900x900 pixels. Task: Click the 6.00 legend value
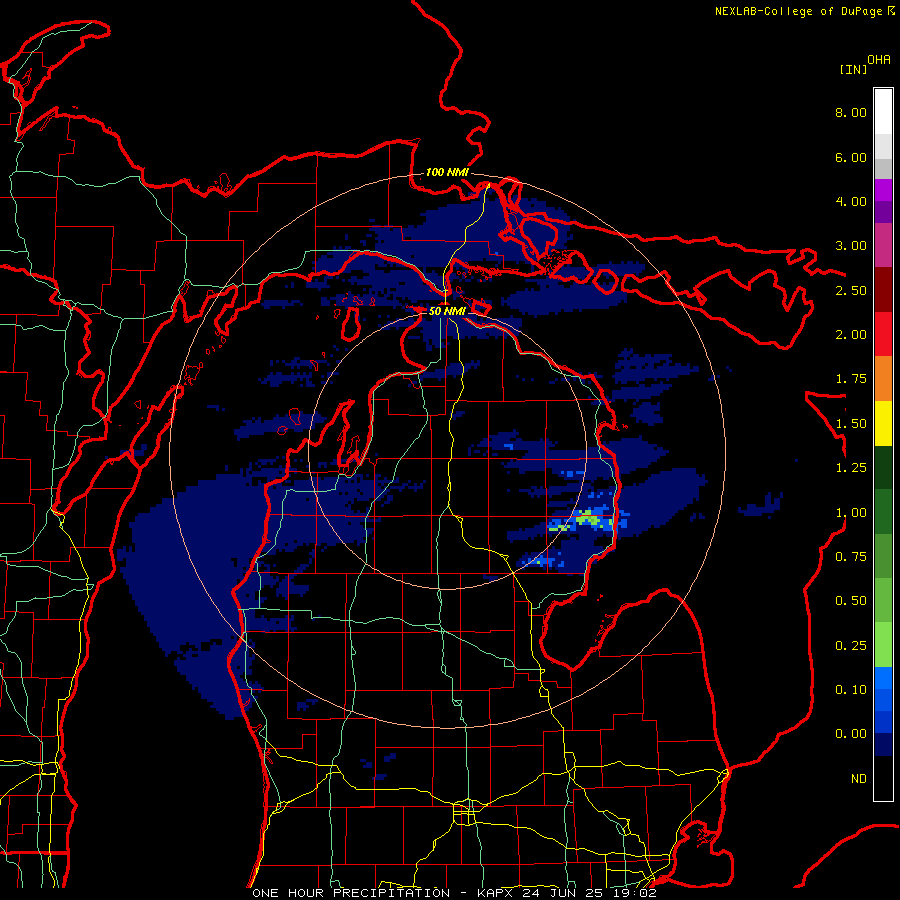click(x=851, y=157)
